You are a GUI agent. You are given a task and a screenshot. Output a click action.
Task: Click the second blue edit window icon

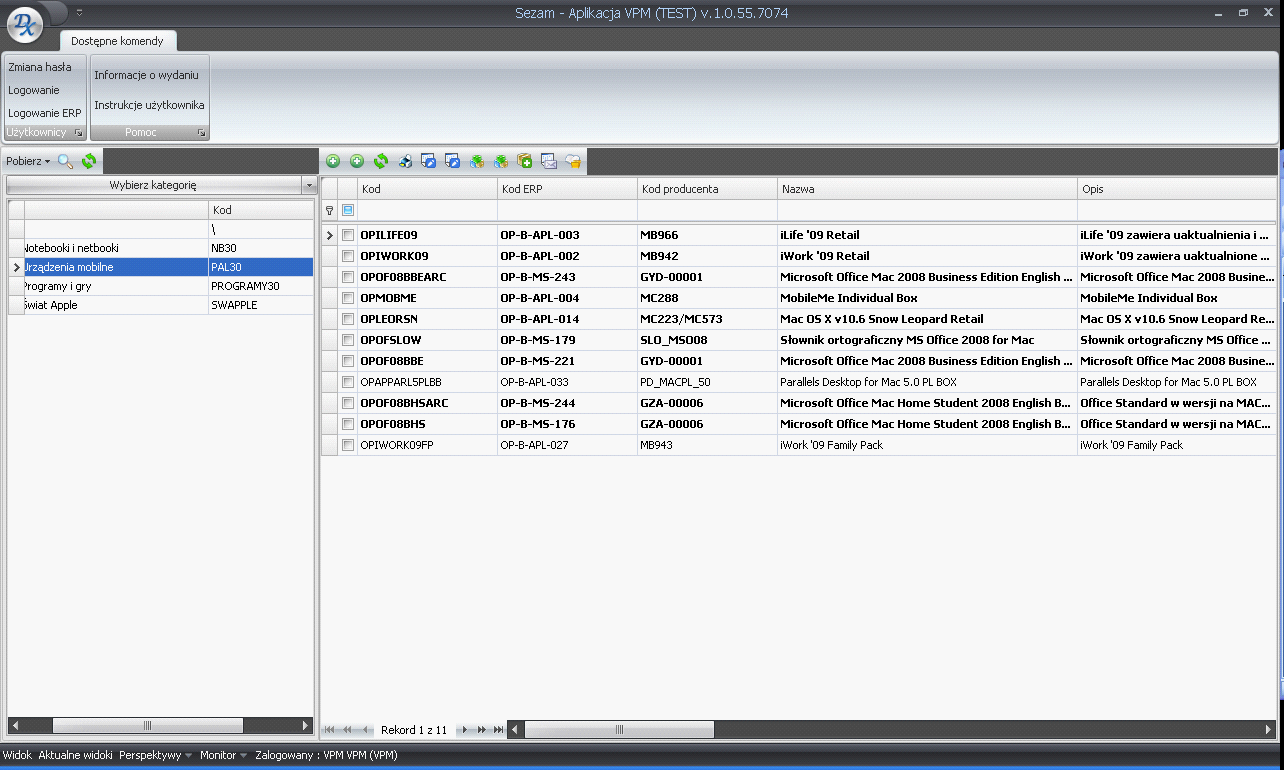click(453, 161)
